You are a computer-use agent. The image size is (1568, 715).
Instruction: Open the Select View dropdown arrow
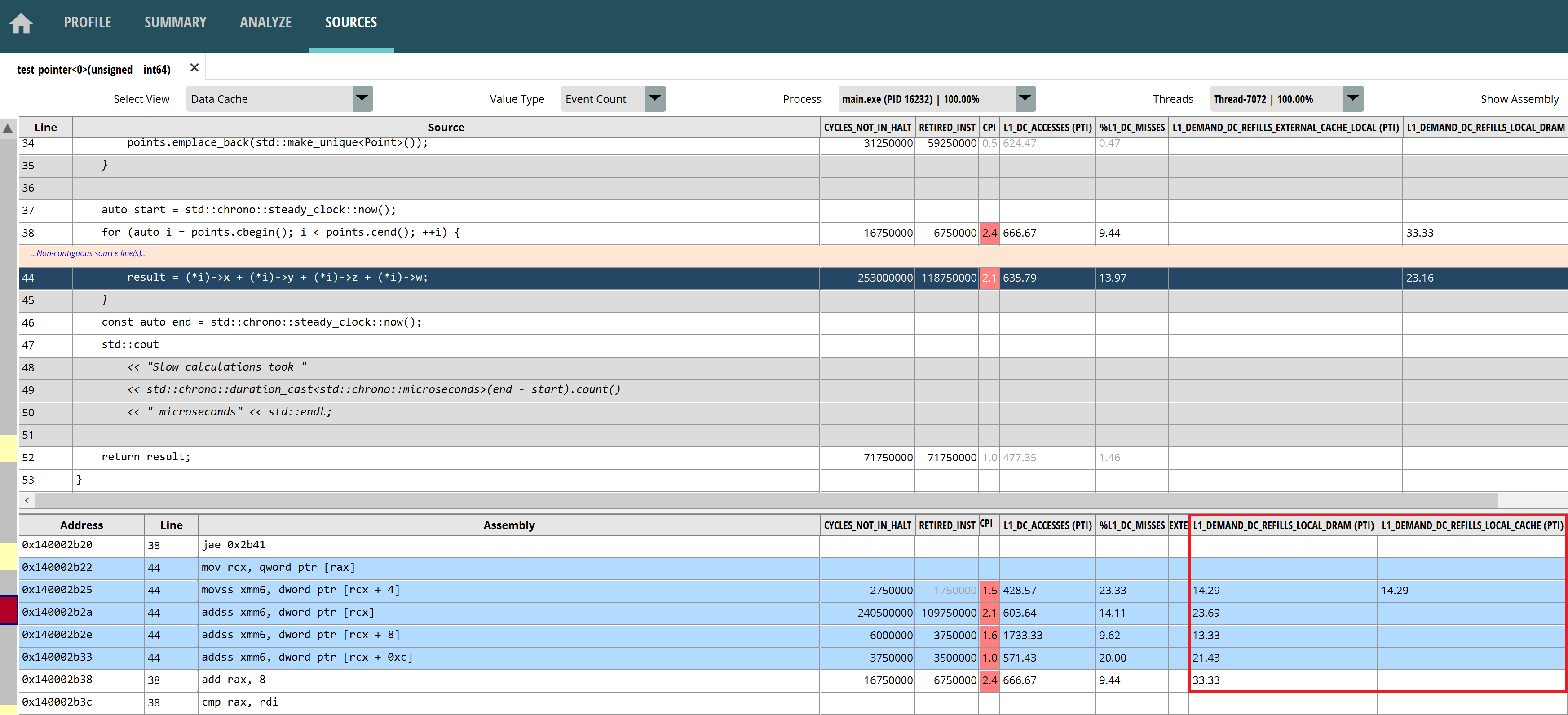coord(362,98)
